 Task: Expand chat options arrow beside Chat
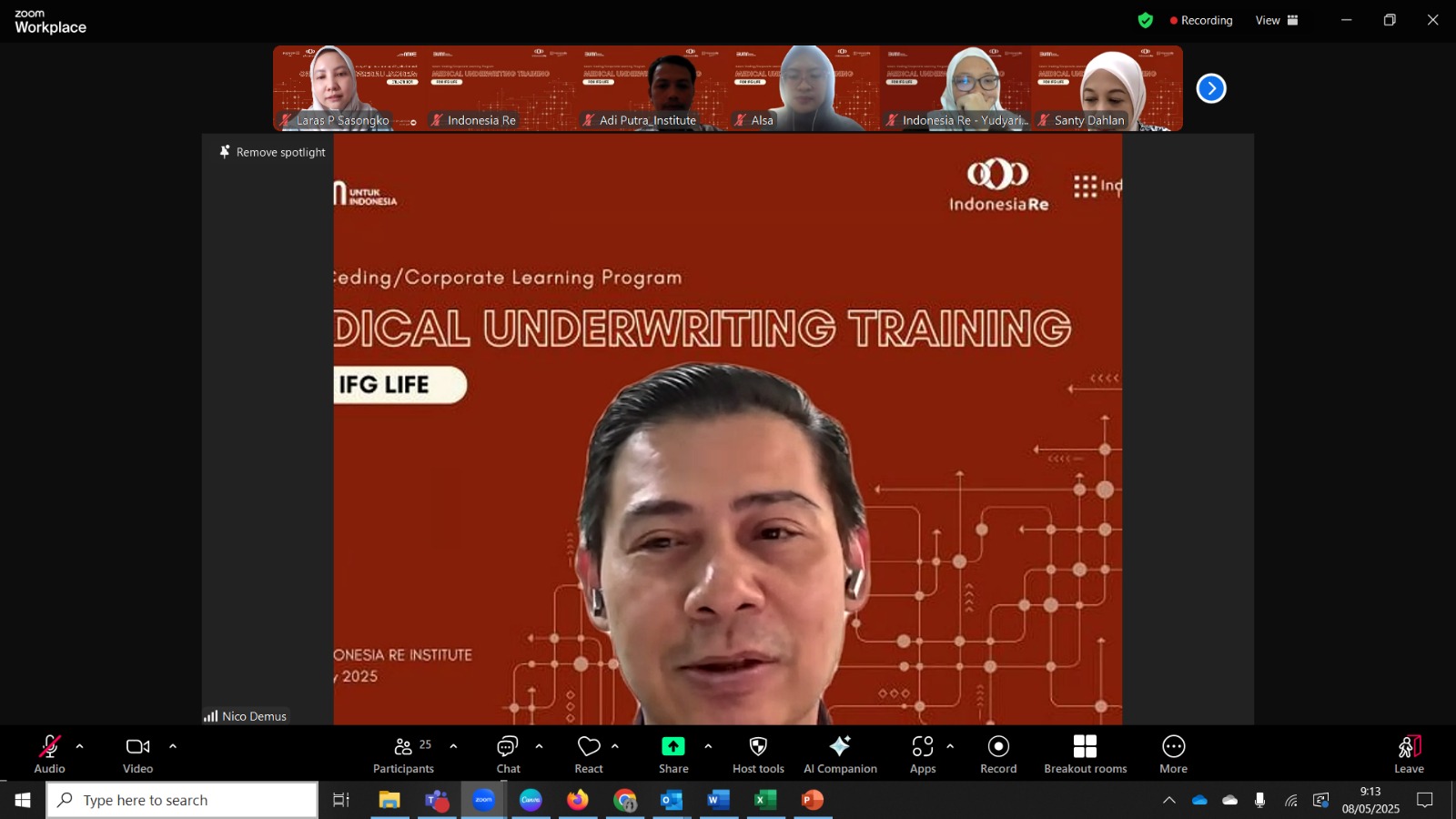click(539, 746)
